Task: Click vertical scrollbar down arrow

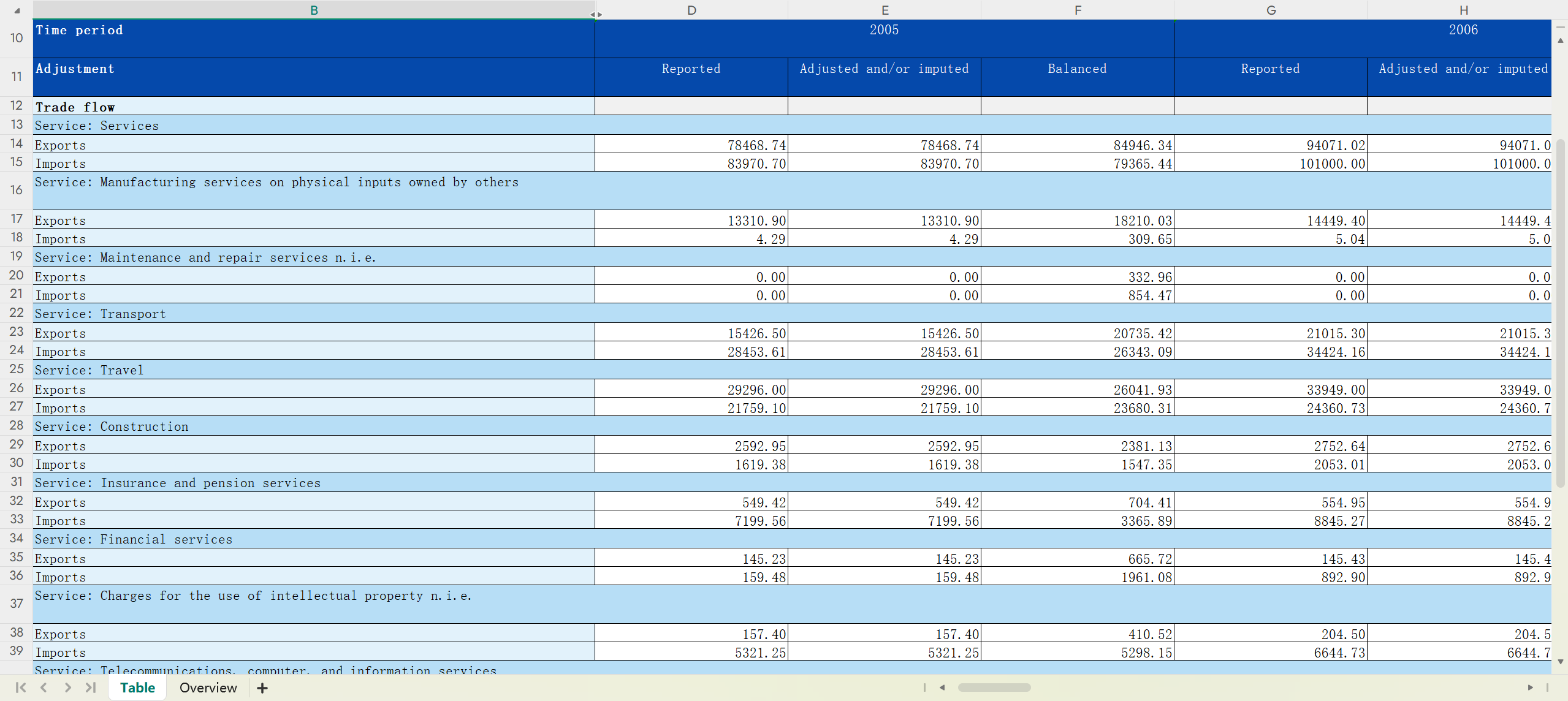Action: click(x=1561, y=662)
